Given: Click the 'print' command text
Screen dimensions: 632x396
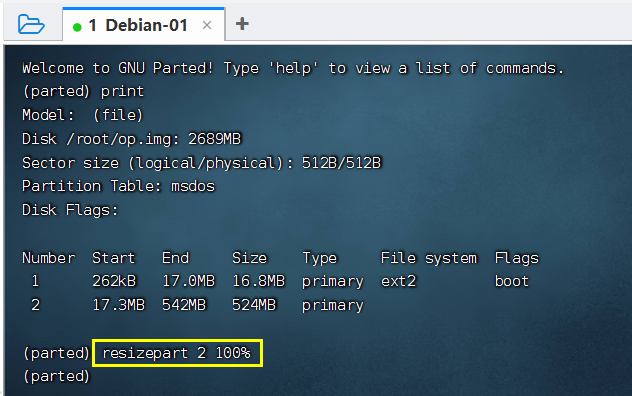Looking at the screenshot, I should (122, 92).
